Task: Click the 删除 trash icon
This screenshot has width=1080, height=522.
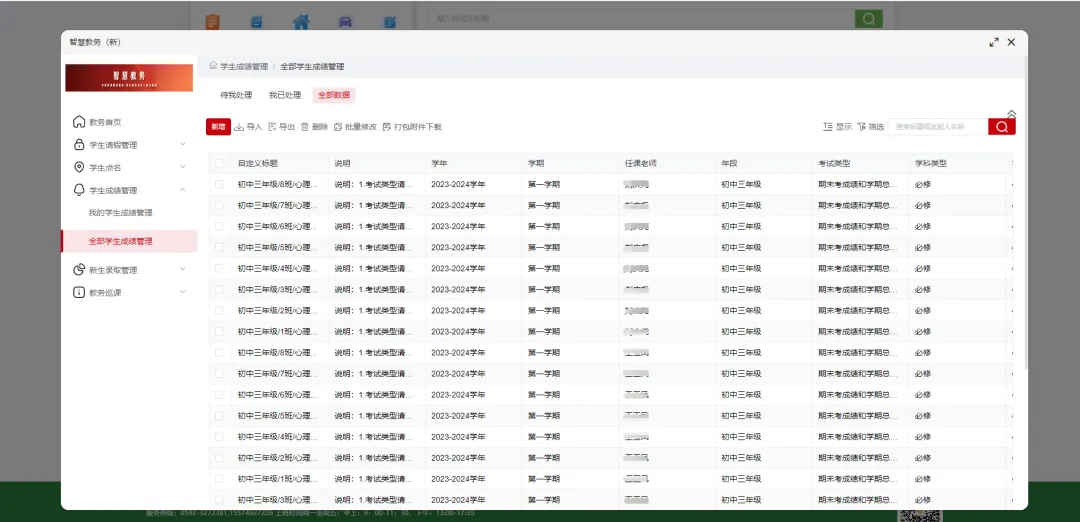Action: 305,127
